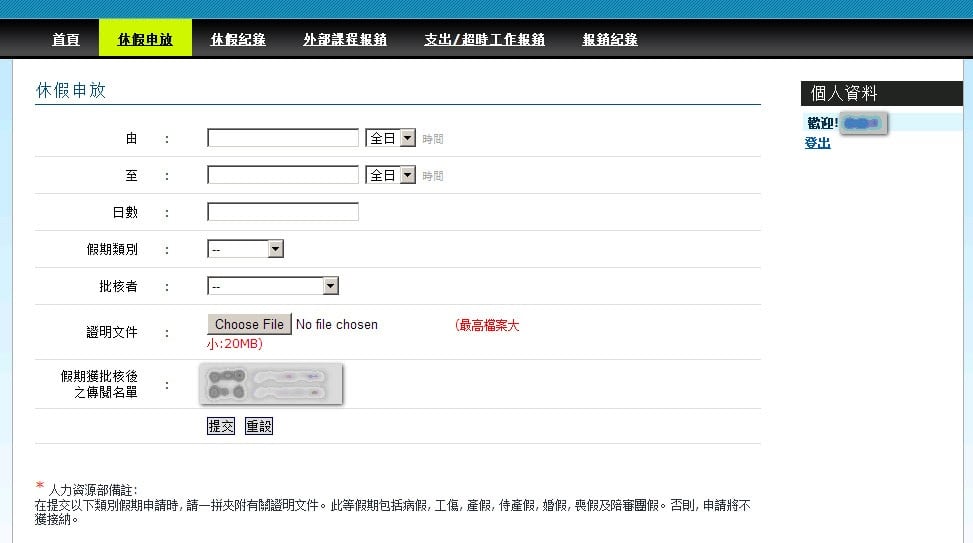Open 支出/超時工作報銷 expense claims tab
The height and width of the screenshot is (543, 973).
484,39
